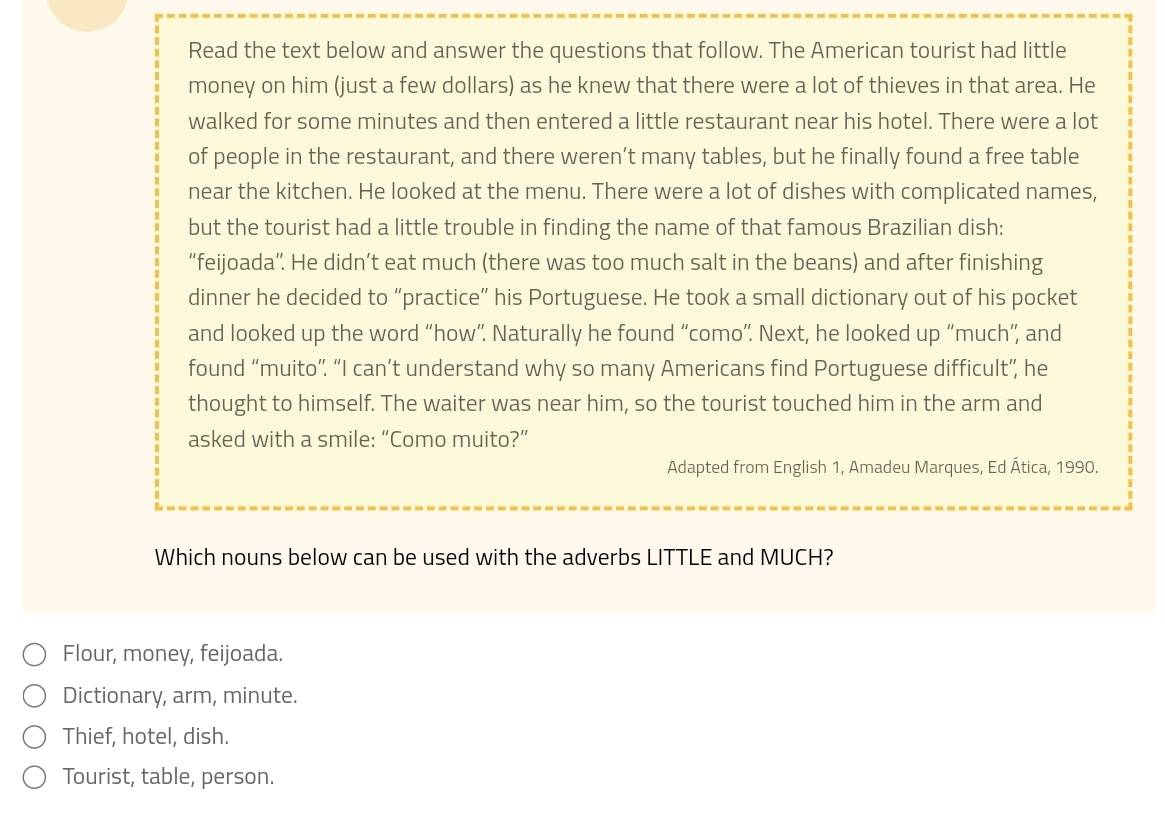The width and height of the screenshot is (1165, 839).
Task: Pick the Tourist, table, person radio button
Action: point(34,778)
